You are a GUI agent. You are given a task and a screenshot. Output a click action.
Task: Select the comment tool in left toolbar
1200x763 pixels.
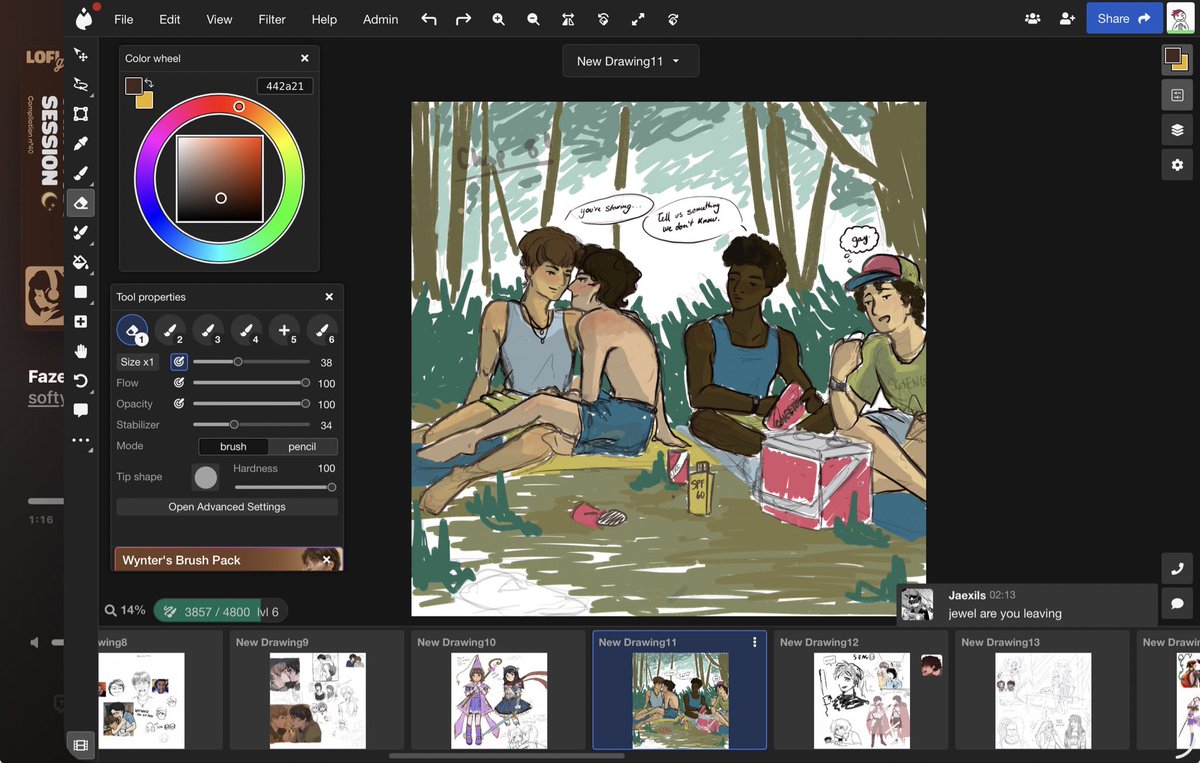click(x=81, y=410)
